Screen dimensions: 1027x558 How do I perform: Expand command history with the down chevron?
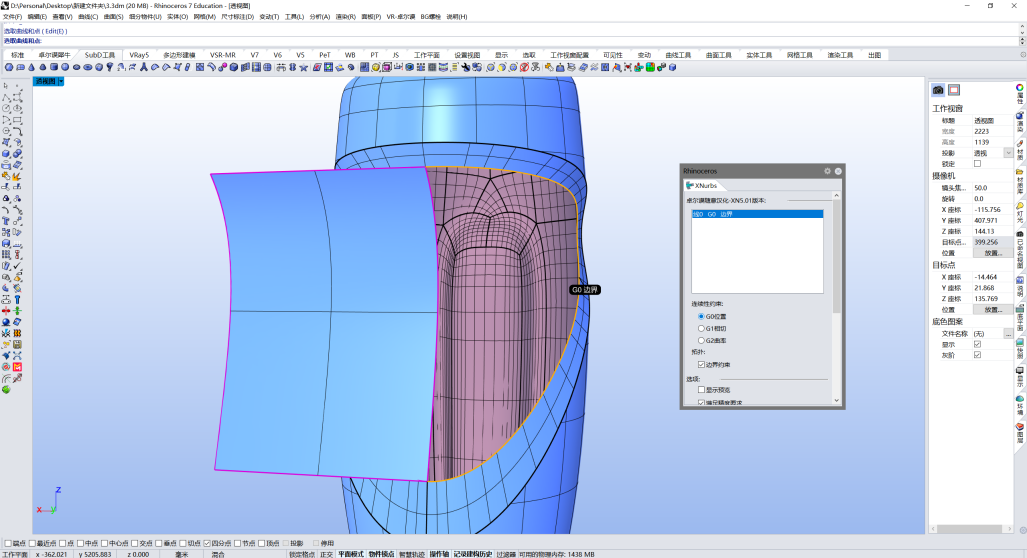[1022, 31]
